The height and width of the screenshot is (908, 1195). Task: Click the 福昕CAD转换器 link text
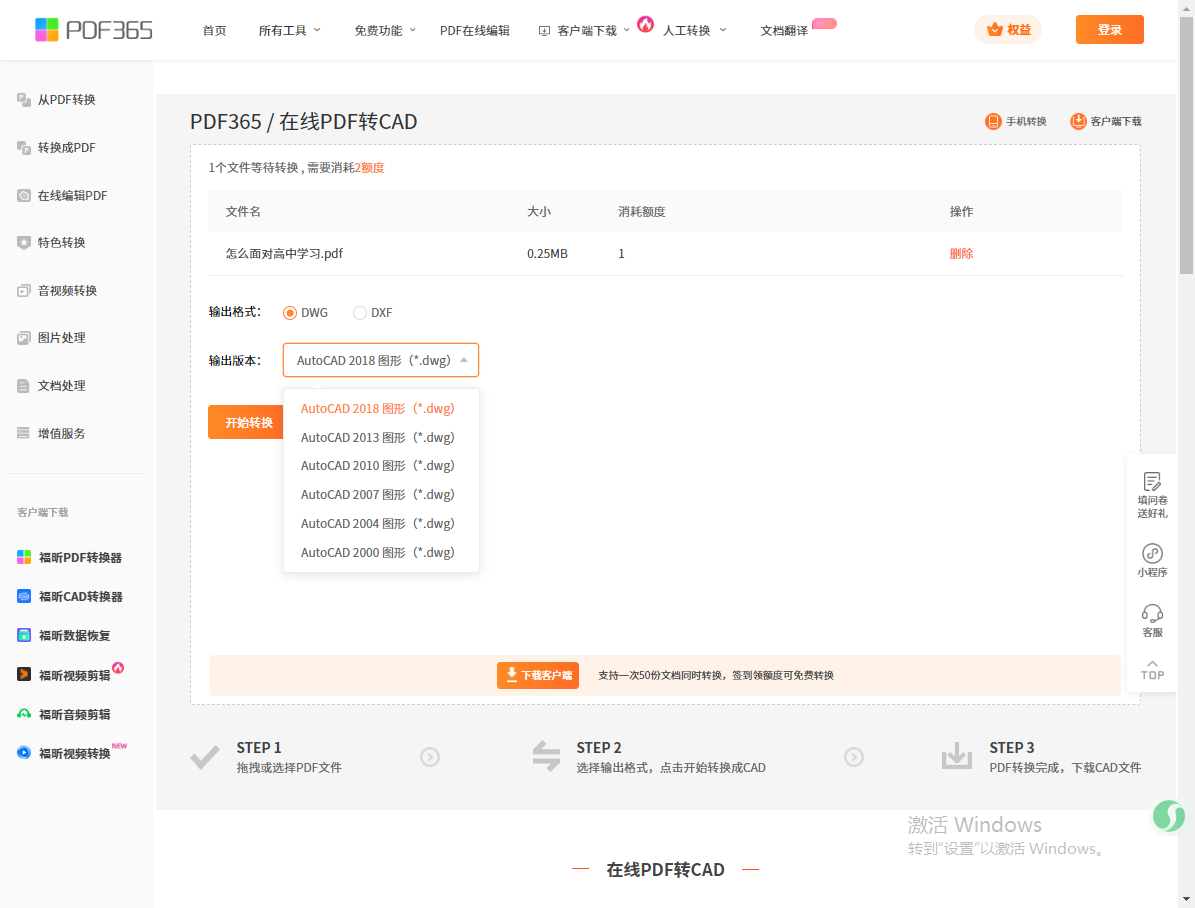(81, 596)
